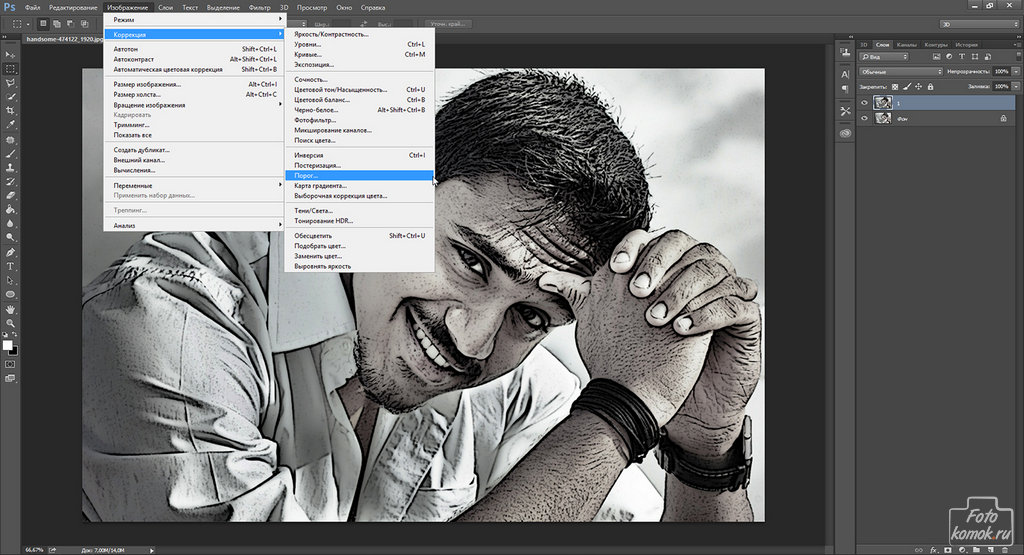Switch to the История tab

tap(967, 45)
